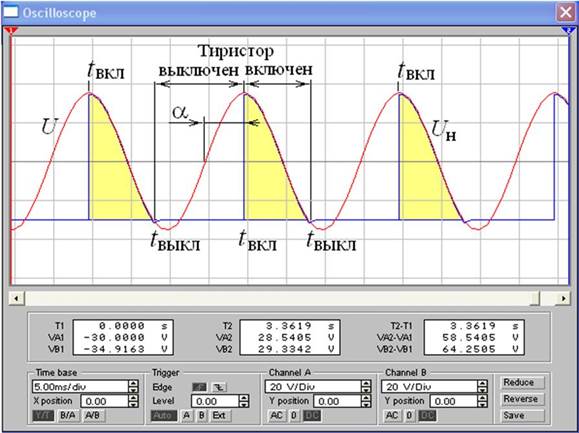Viewport: 579px width, 433px height.
Task: Click the Reduce button
Action: click(x=523, y=382)
